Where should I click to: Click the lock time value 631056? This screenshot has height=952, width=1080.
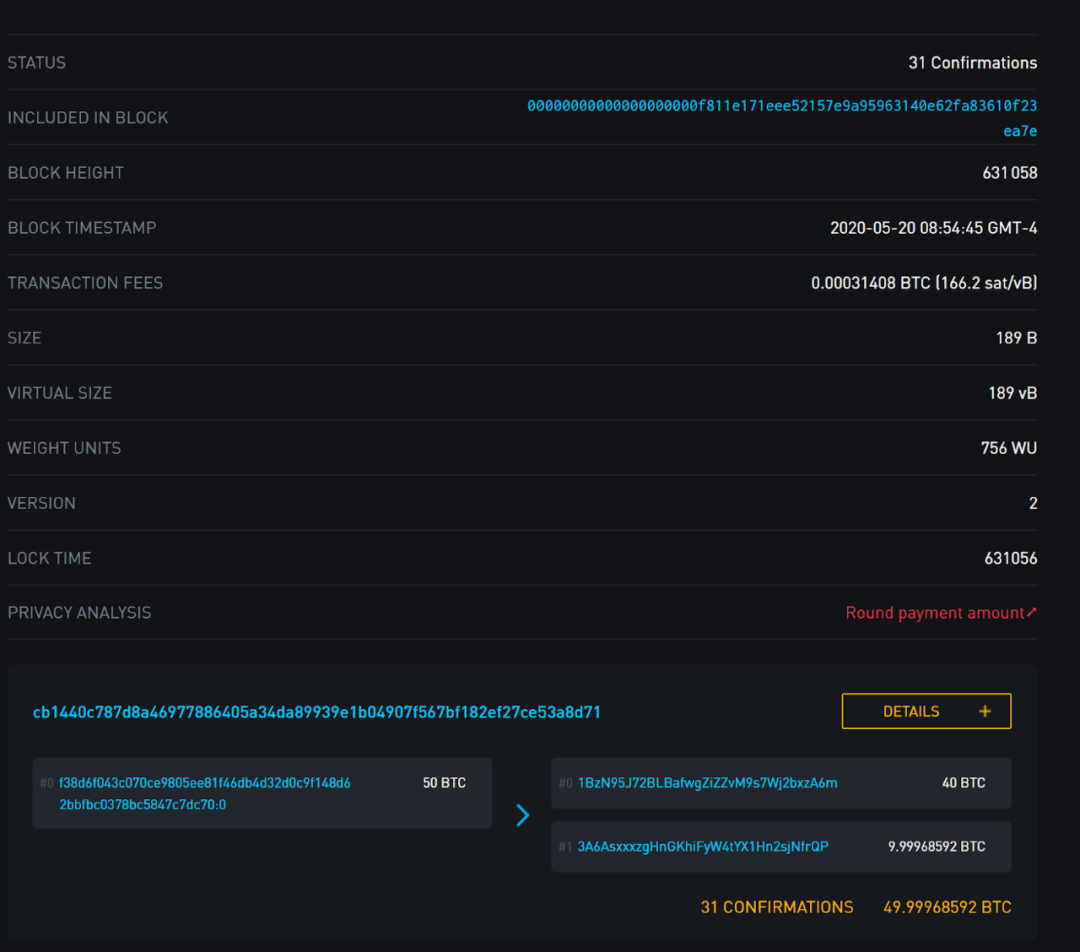tap(1010, 558)
